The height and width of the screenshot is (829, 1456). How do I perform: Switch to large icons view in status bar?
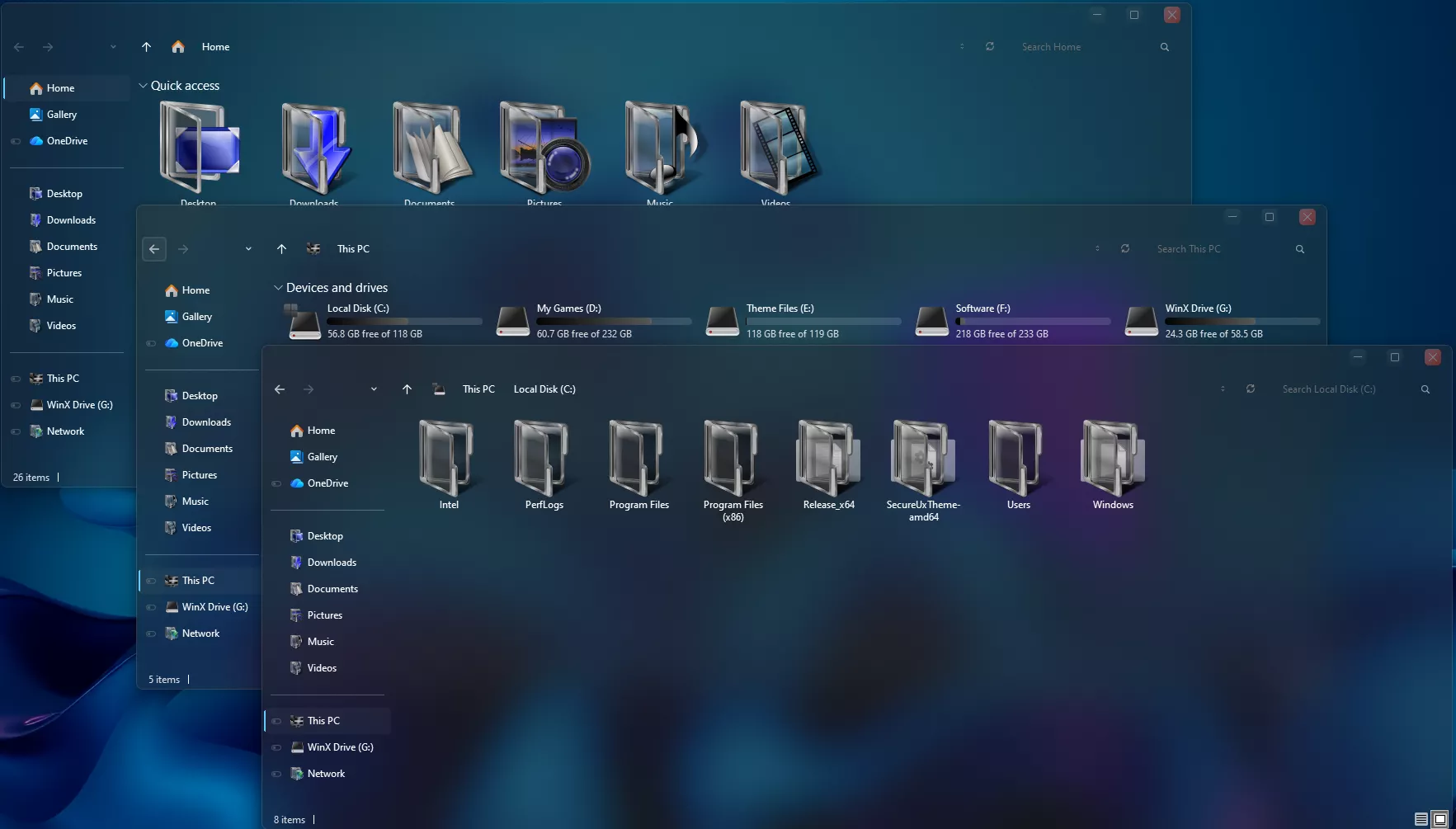pyautogui.click(x=1440, y=819)
